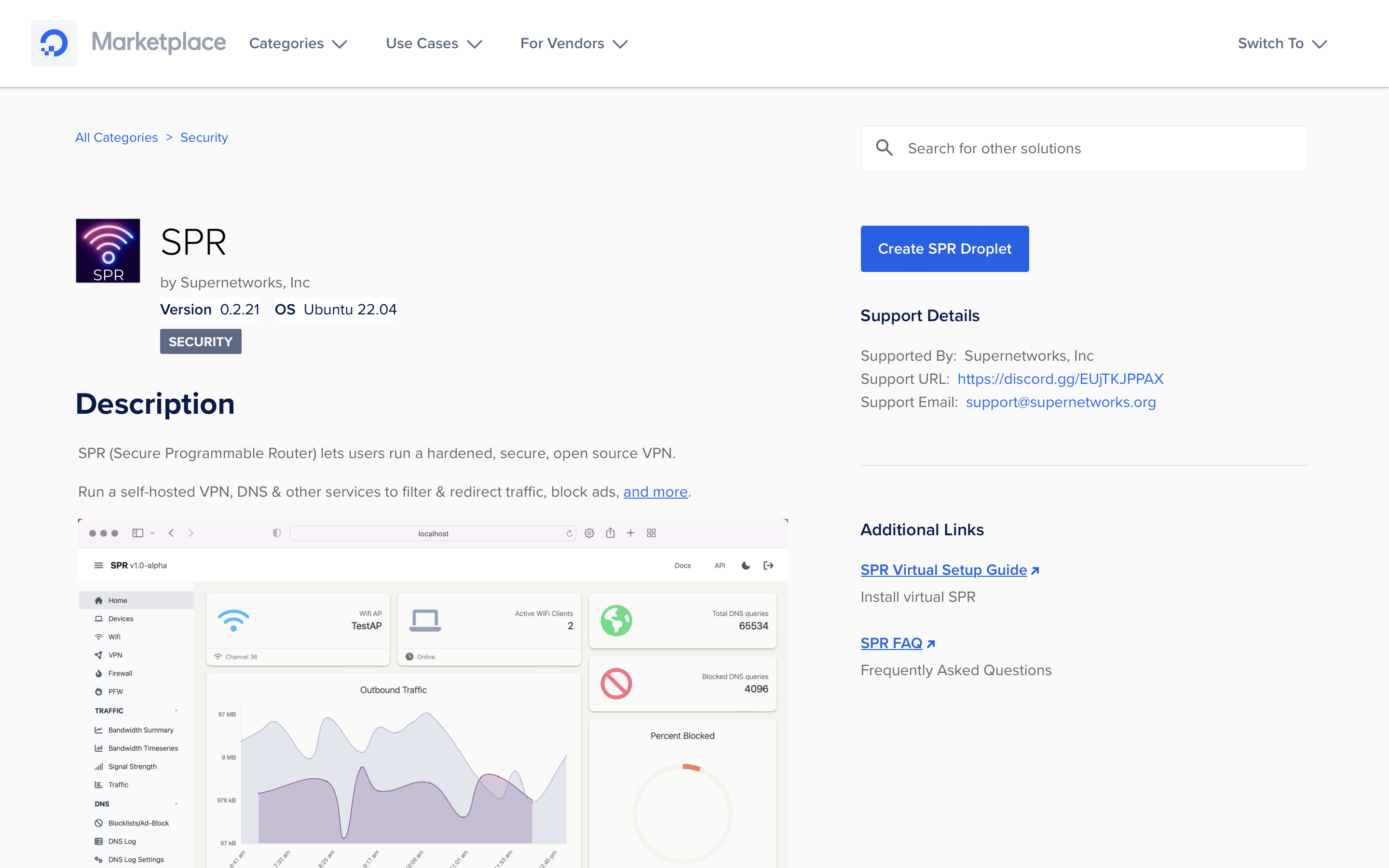Go to All Categories breadcrumb
This screenshot has width=1389, height=868.
117,138
